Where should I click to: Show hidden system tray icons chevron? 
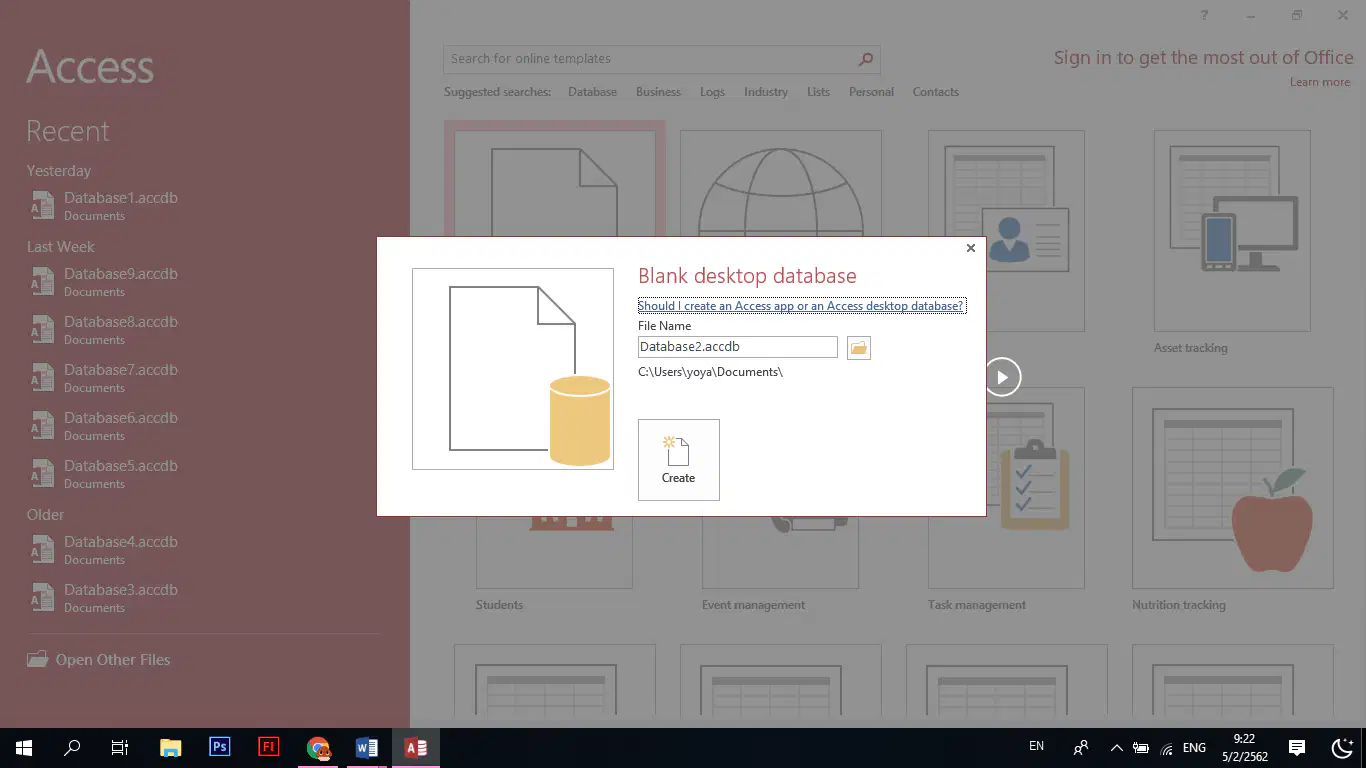tap(1116, 748)
